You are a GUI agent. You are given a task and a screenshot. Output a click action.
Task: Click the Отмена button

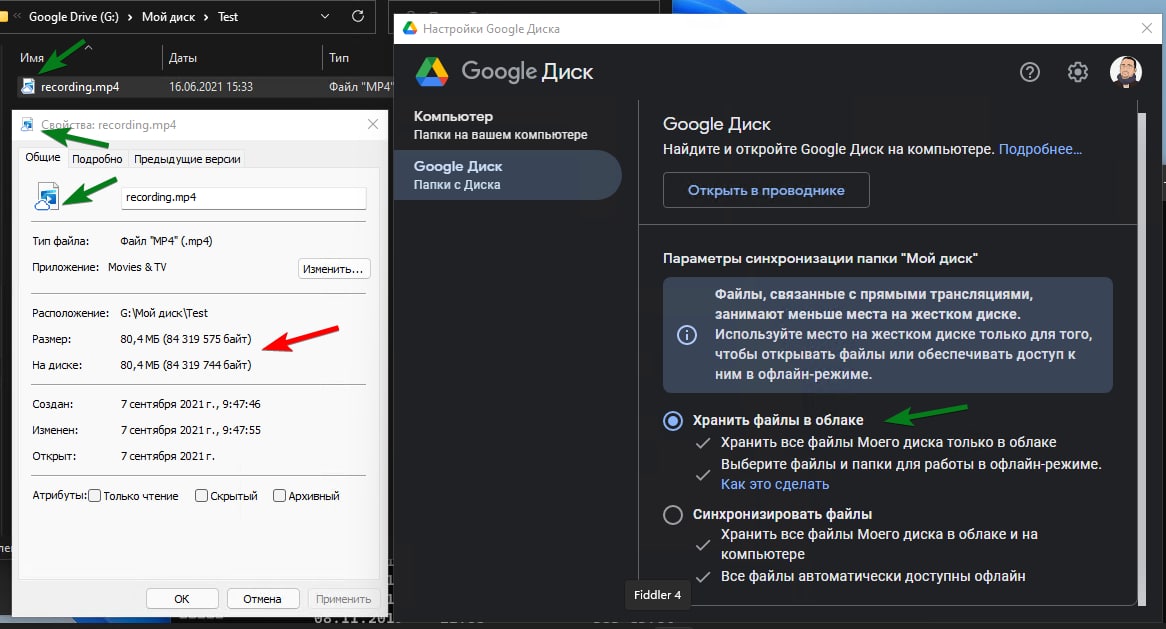[x=262, y=599]
